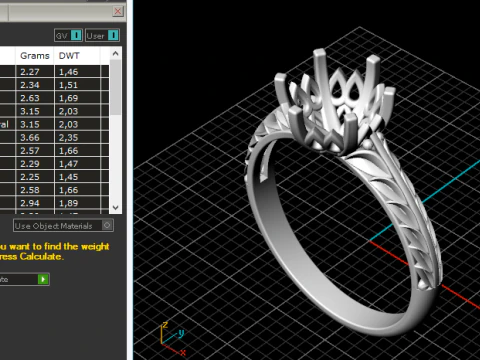Select the 1,89 DWT cell

click(x=77, y=203)
